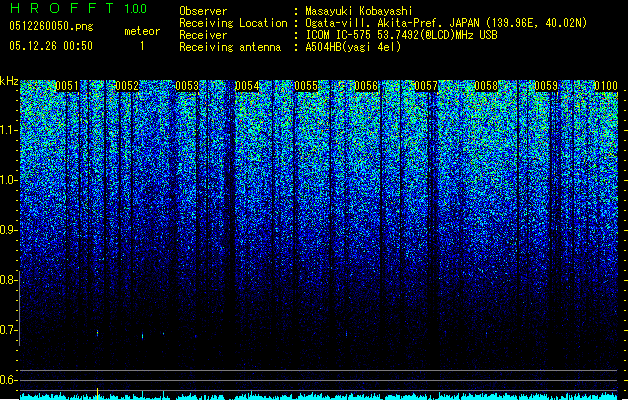The width and height of the screenshot is (629, 400).
Task: Click the Ogata-vill. Akita-Pref. JAPAN location text
Action: point(446,23)
